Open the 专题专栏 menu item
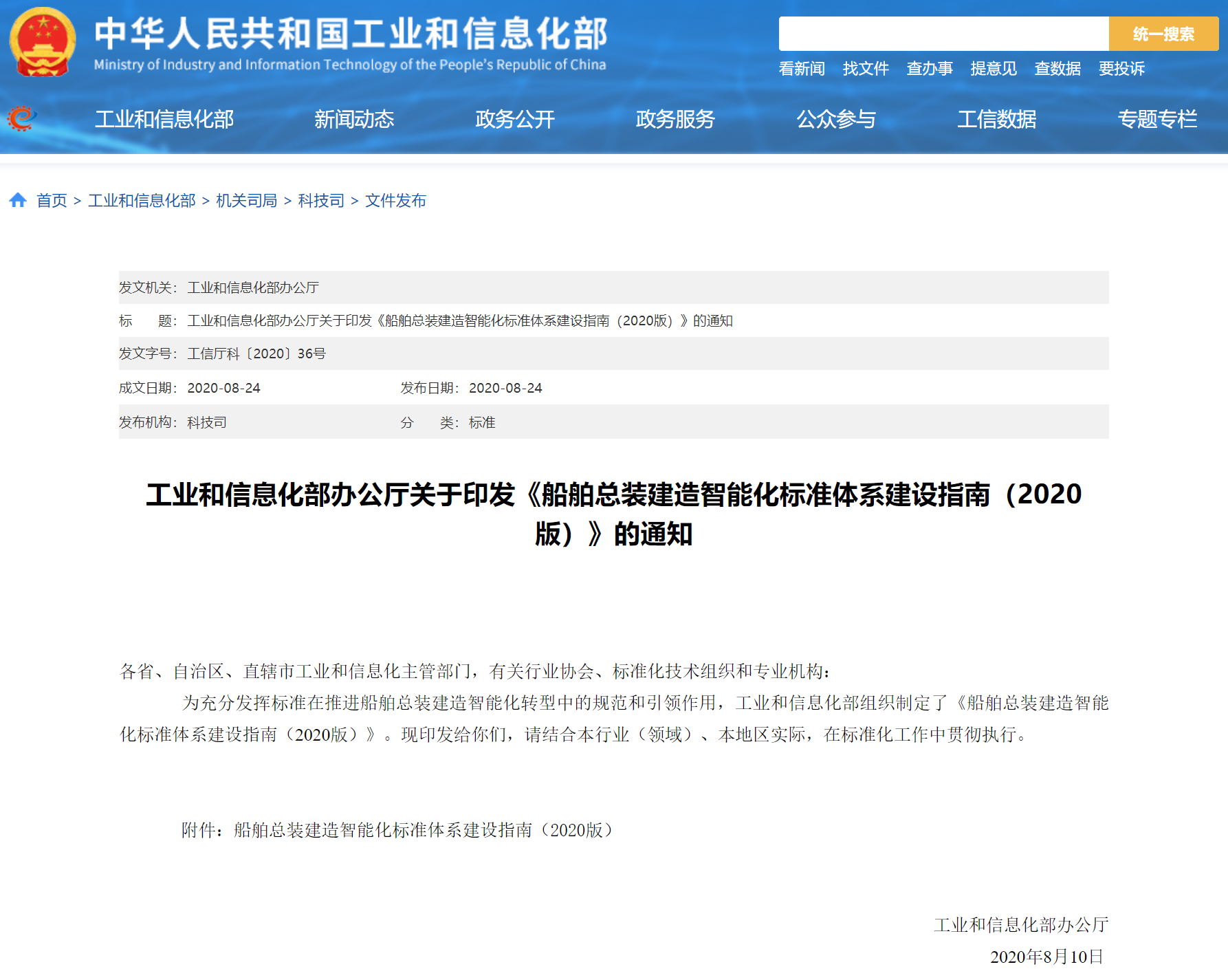Viewport: 1228px width, 980px height. pos(1157,119)
